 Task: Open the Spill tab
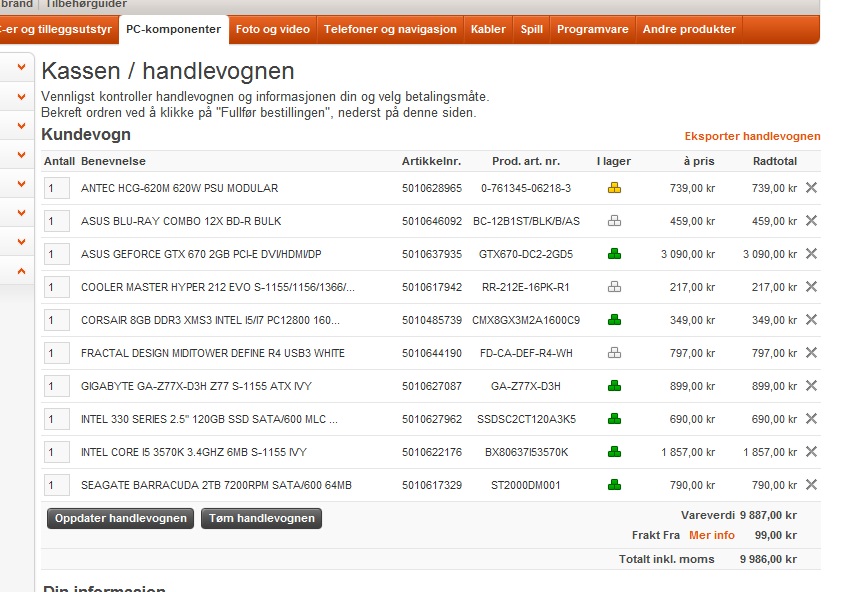(x=531, y=29)
